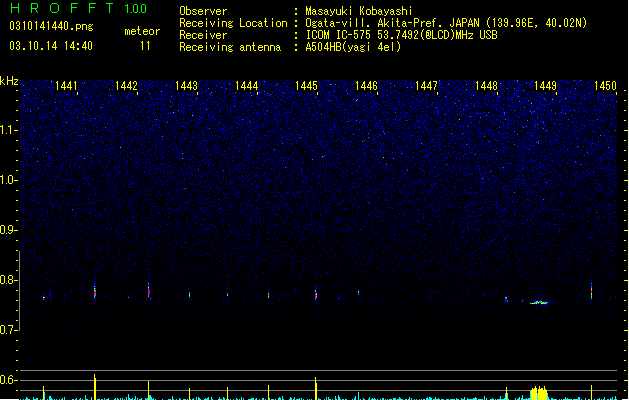Click the HROFFT 1.00 title text
Screen dimensions: 629x400
(x=79, y=8)
